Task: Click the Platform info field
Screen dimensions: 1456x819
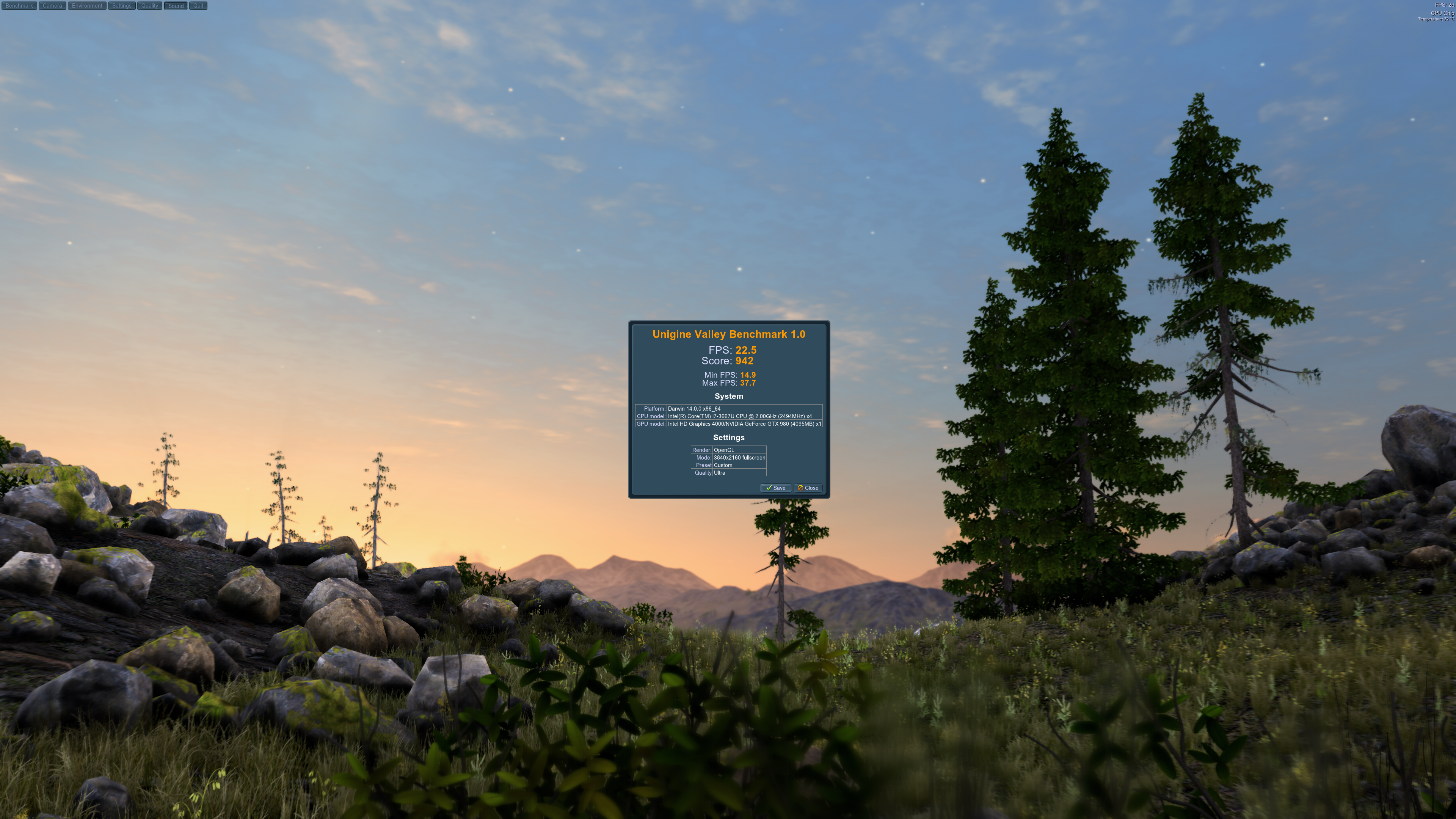Action: point(744,408)
